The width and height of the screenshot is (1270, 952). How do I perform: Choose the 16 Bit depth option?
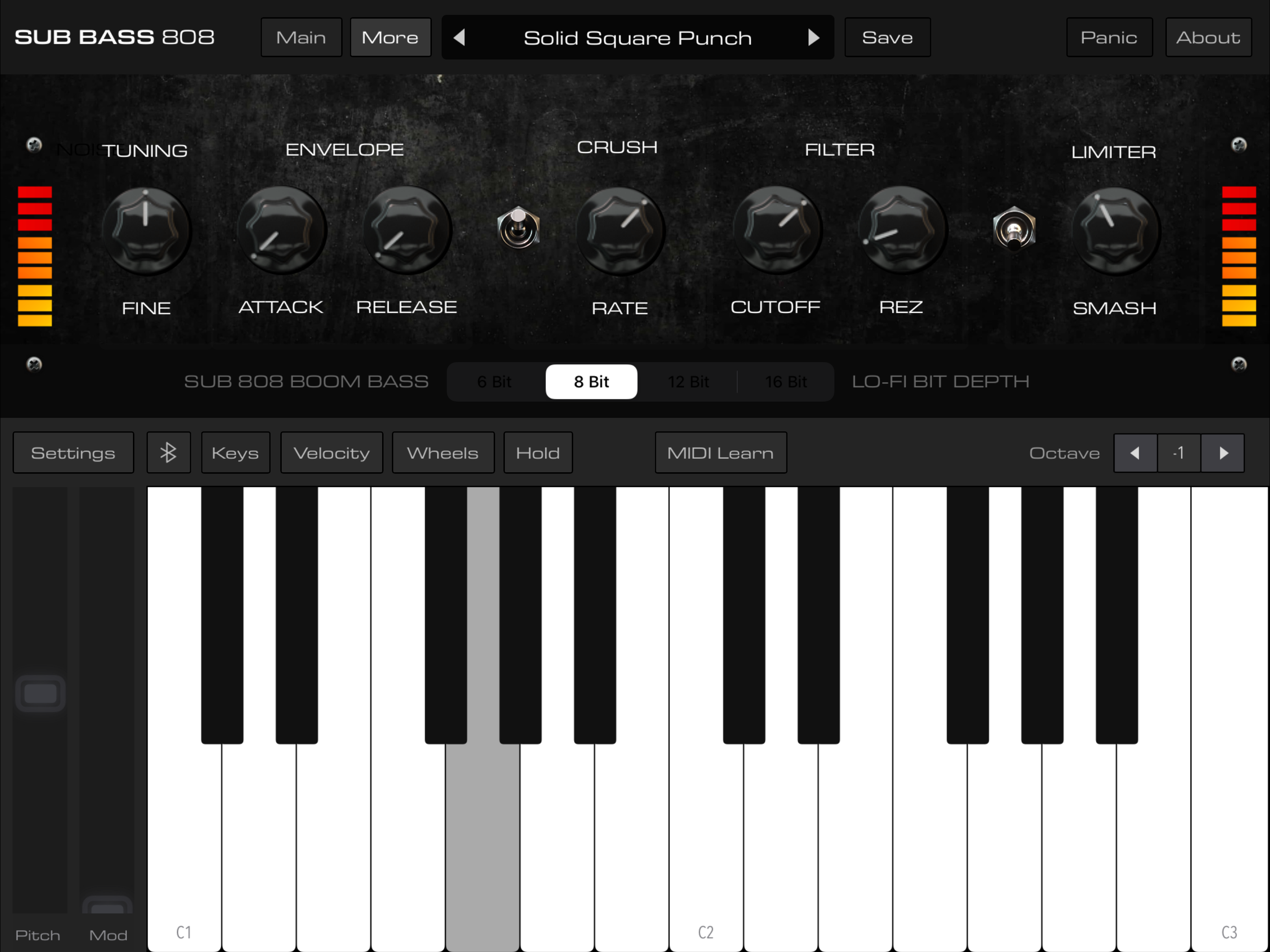(786, 382)
